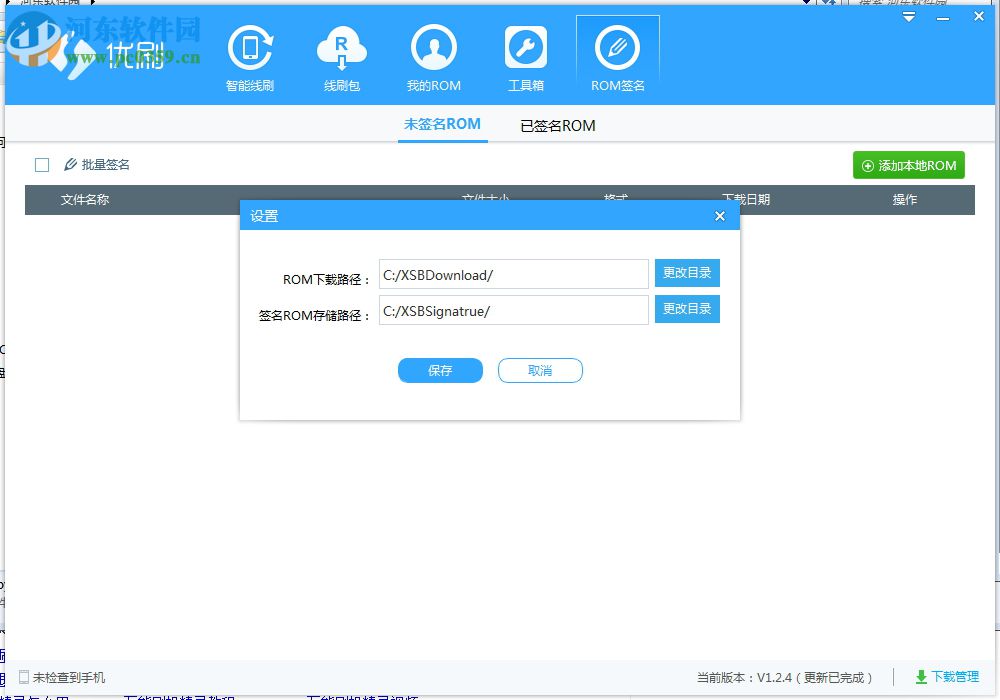Select the 智能线刷 smart flash tool
This screenshot has height=700, width=1000.
coord(250,57)
